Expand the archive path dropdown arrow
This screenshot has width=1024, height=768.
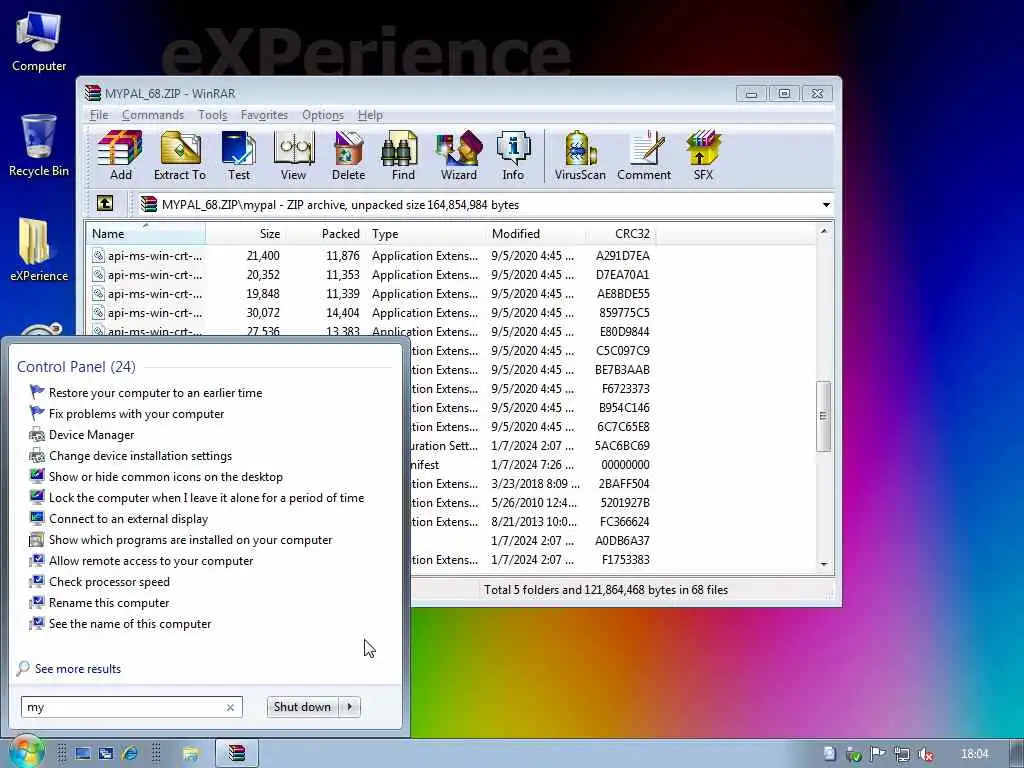pyautogui.click(x=826, y=205)
